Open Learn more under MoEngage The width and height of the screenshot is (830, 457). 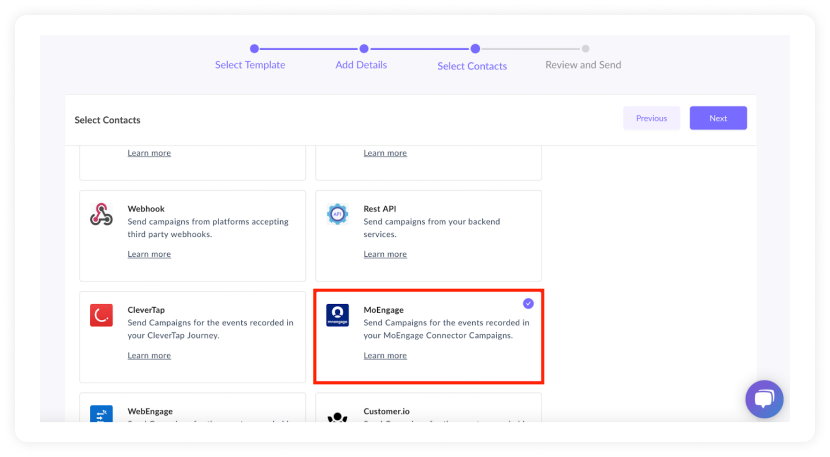tap(385, 355)
